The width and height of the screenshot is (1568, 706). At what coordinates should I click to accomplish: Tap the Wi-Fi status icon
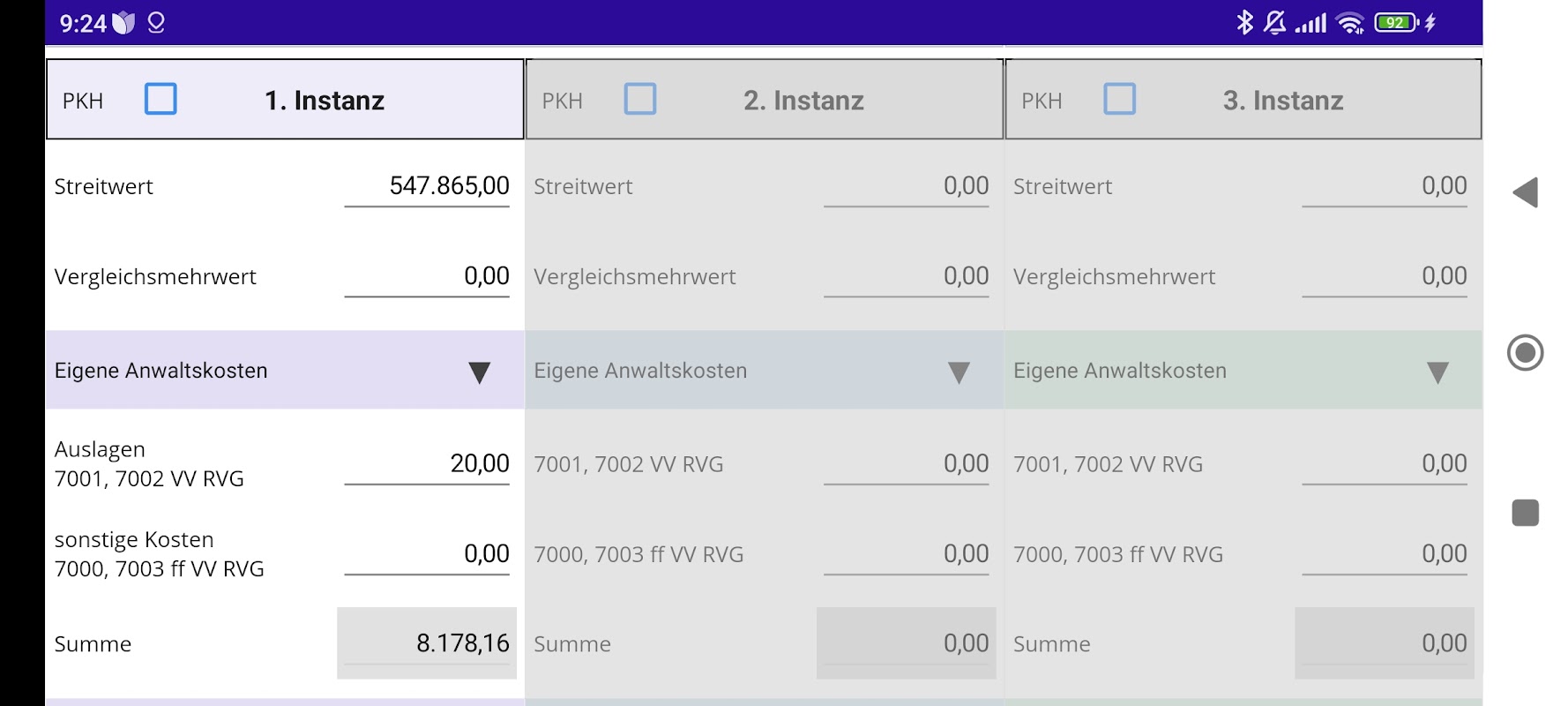(1349, 23)
